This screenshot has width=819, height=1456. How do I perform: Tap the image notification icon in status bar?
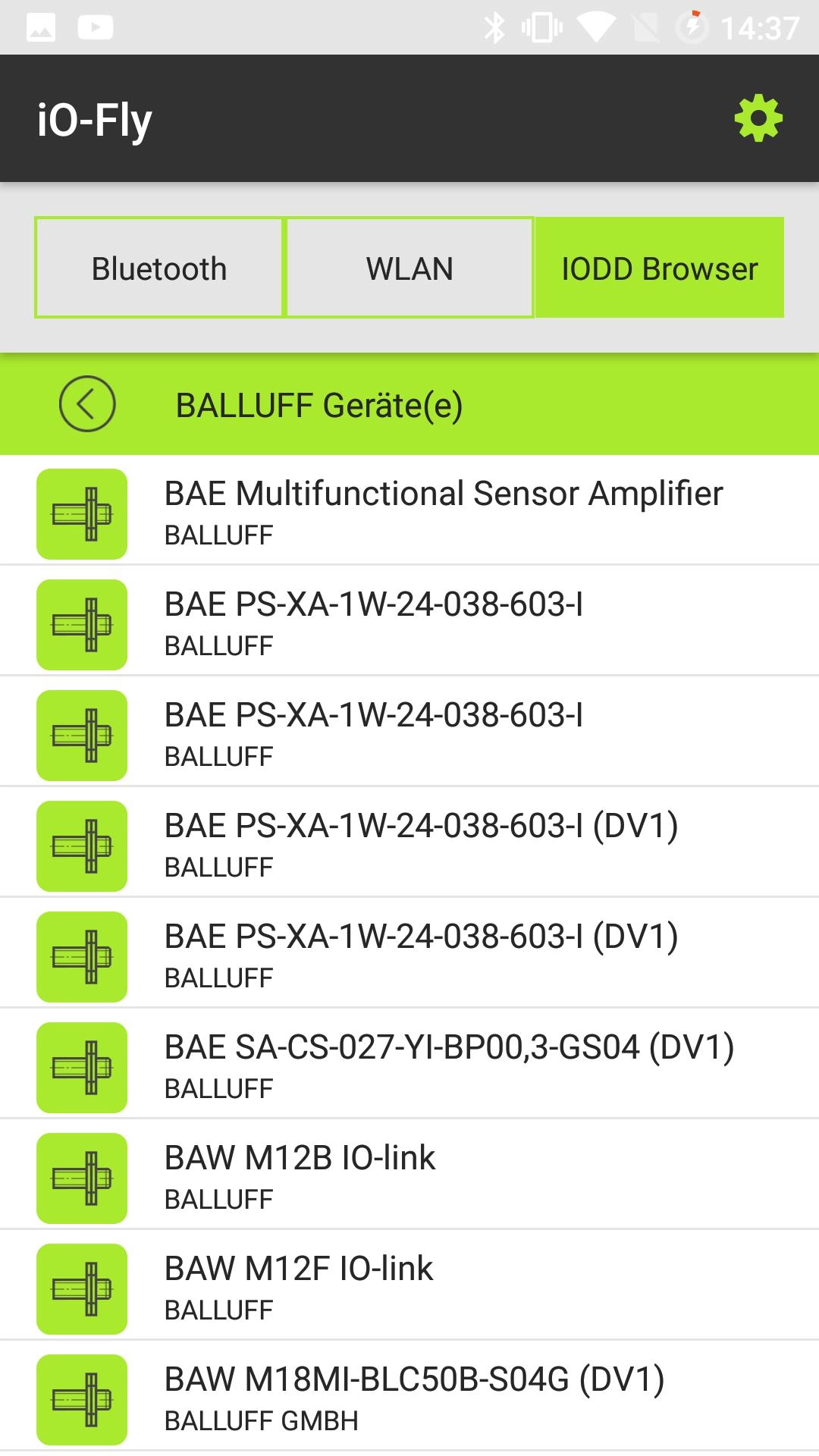(41, 28)
